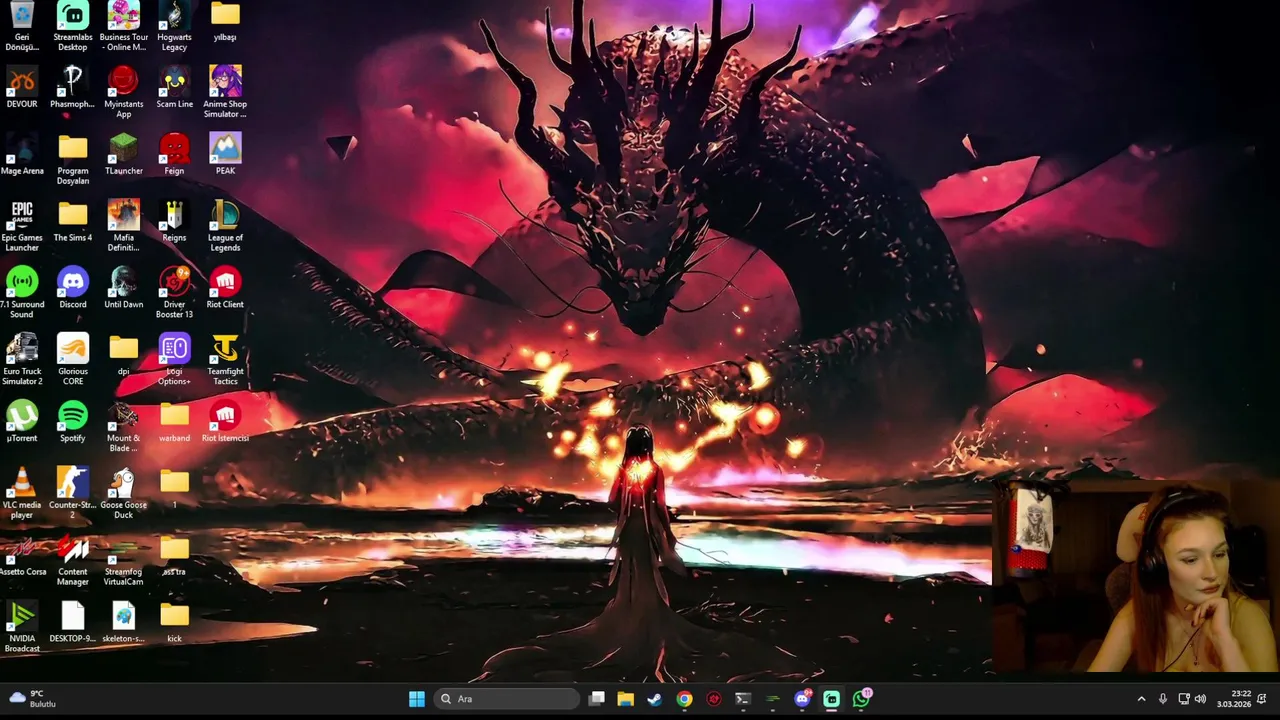This screenshot has height=720, width=1280.
Task: Select the Euro Truck Simulator 2 icon
Action: (x=22, y=360)
